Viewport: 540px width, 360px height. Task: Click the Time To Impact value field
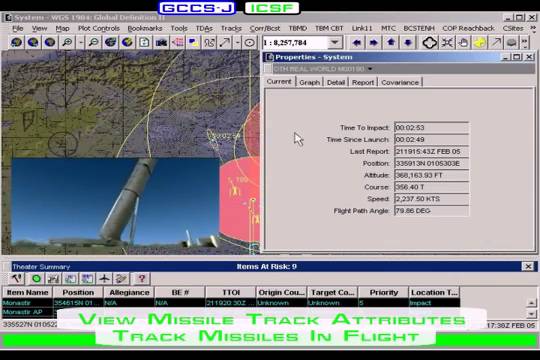click(x=431, y=127)
